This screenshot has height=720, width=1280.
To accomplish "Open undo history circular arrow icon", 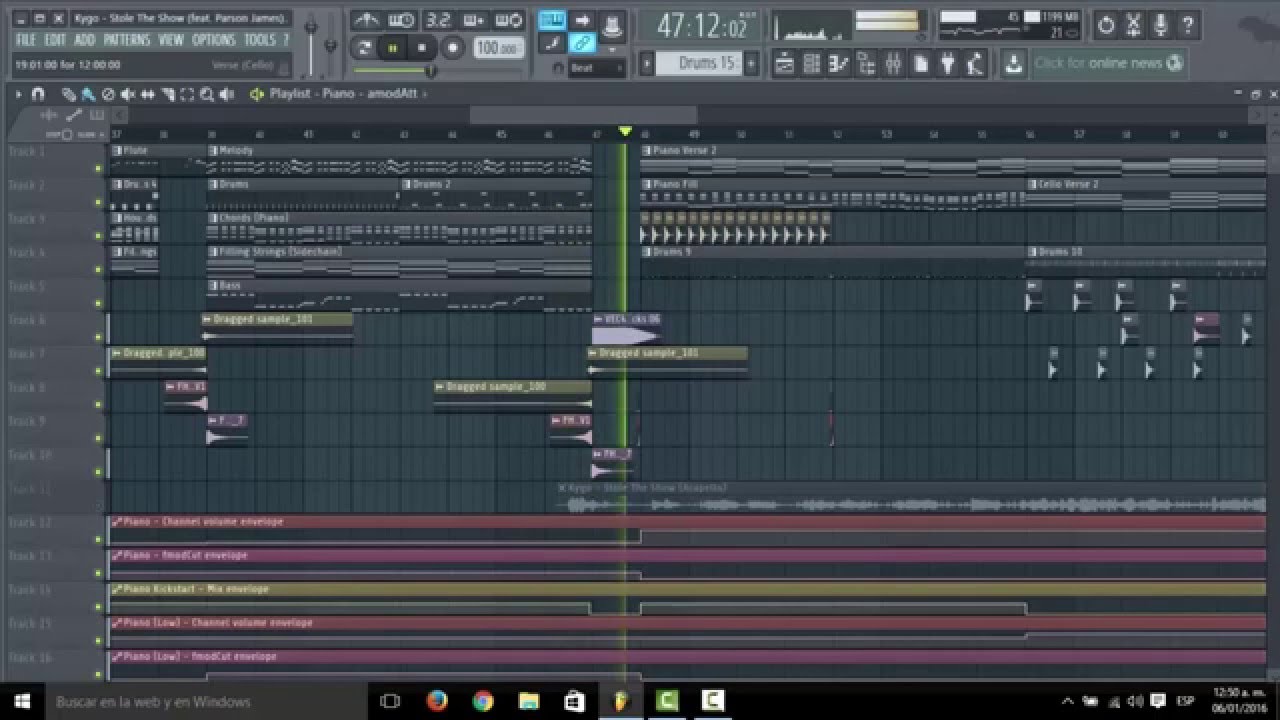I will tap(1106, 25).
